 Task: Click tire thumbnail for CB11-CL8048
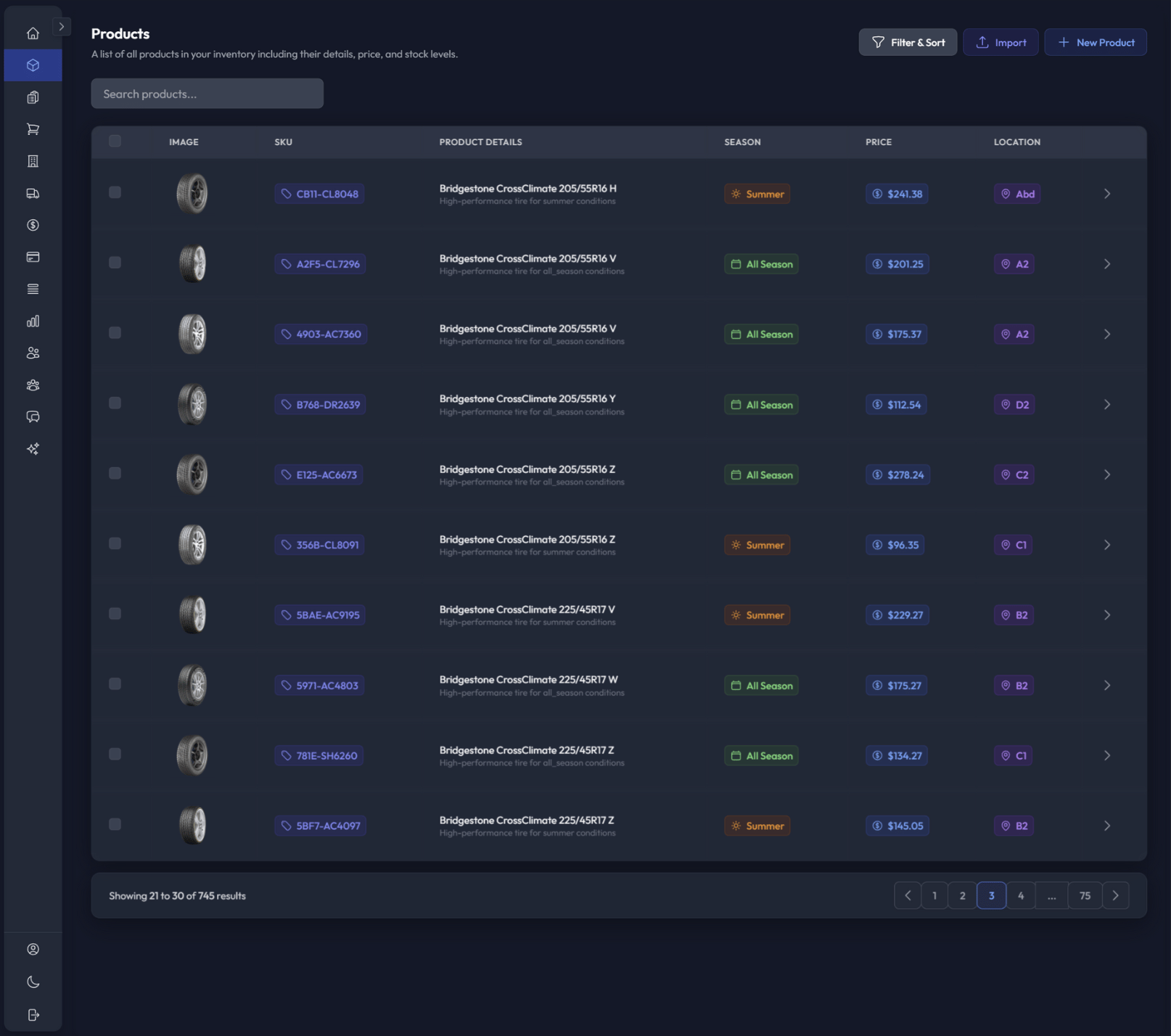[192, 194]
